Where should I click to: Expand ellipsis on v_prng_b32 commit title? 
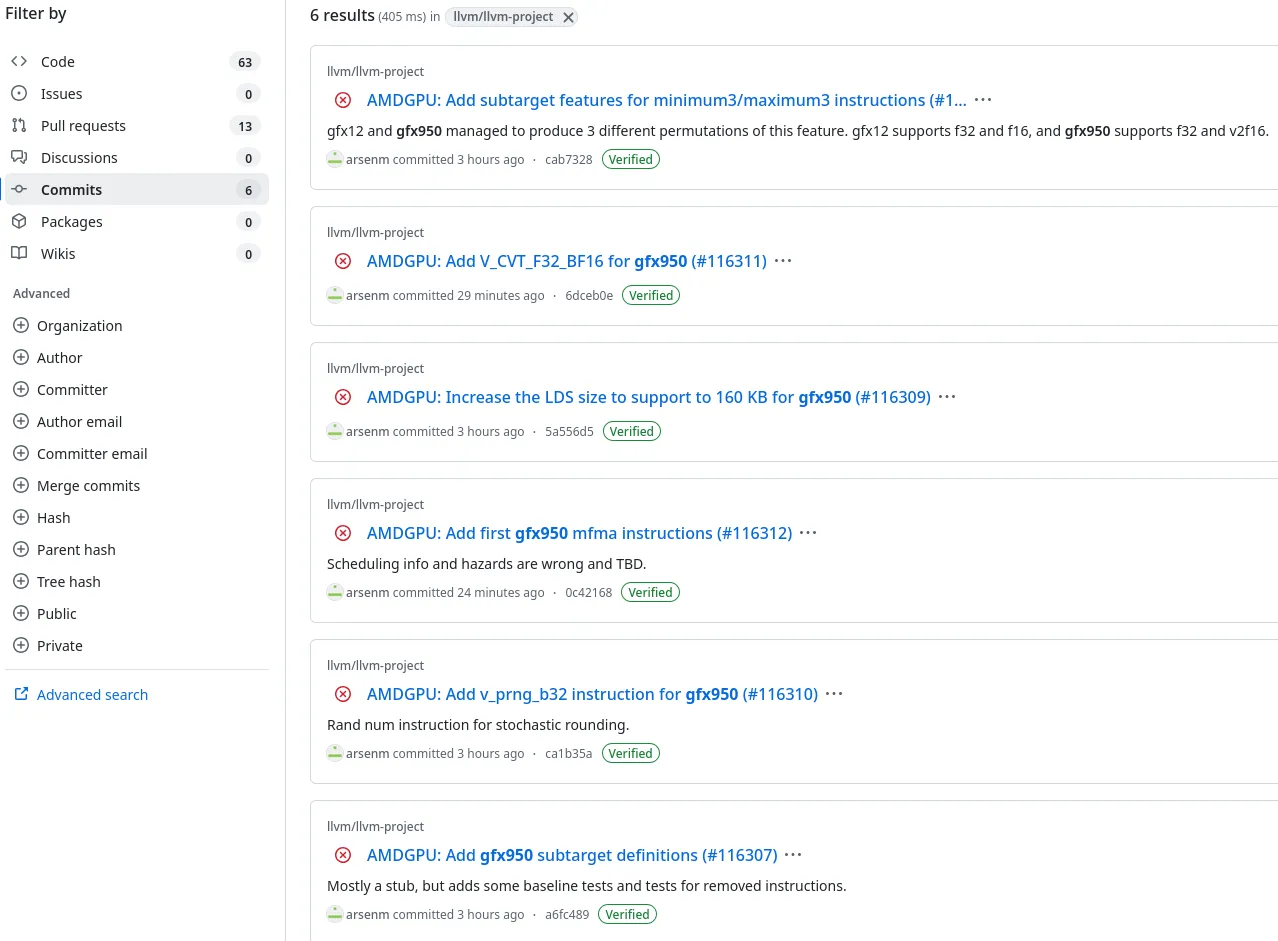click(834, 694)
